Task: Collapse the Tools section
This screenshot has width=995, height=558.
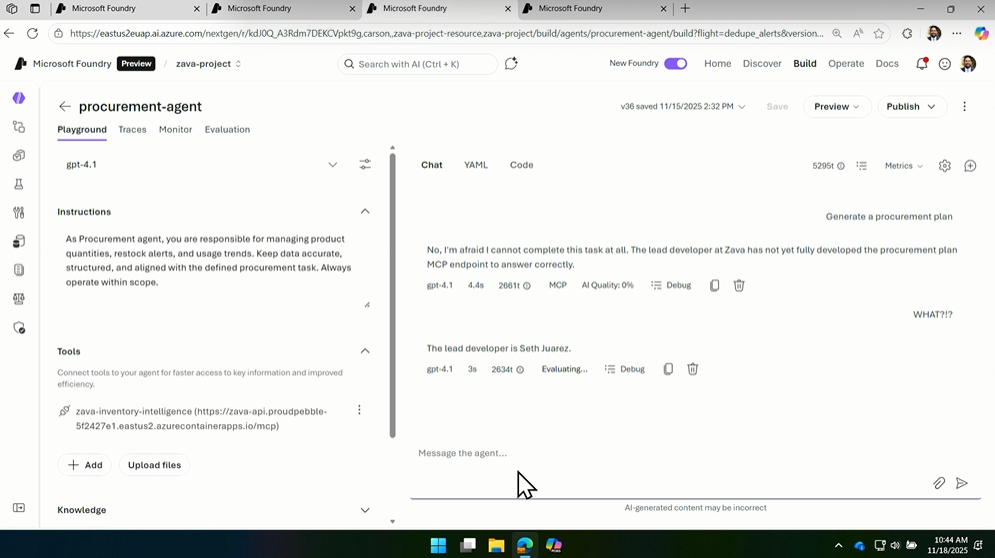Action: click(x=365, y=351)
